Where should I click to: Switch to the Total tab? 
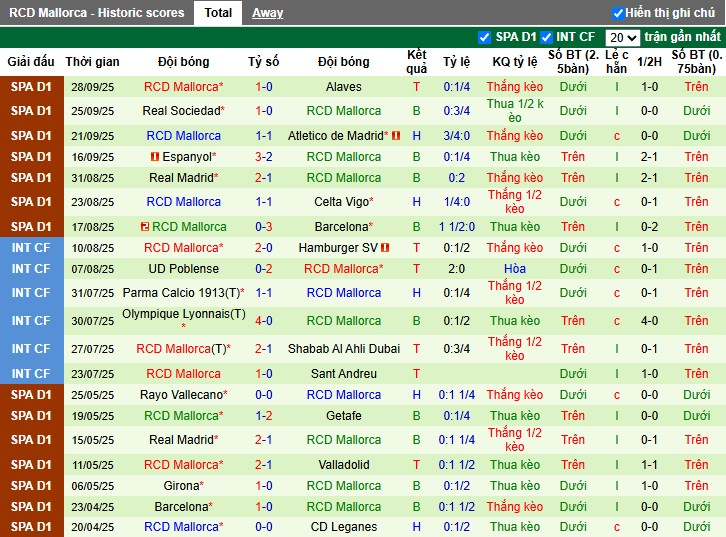[x=218, y=13]
